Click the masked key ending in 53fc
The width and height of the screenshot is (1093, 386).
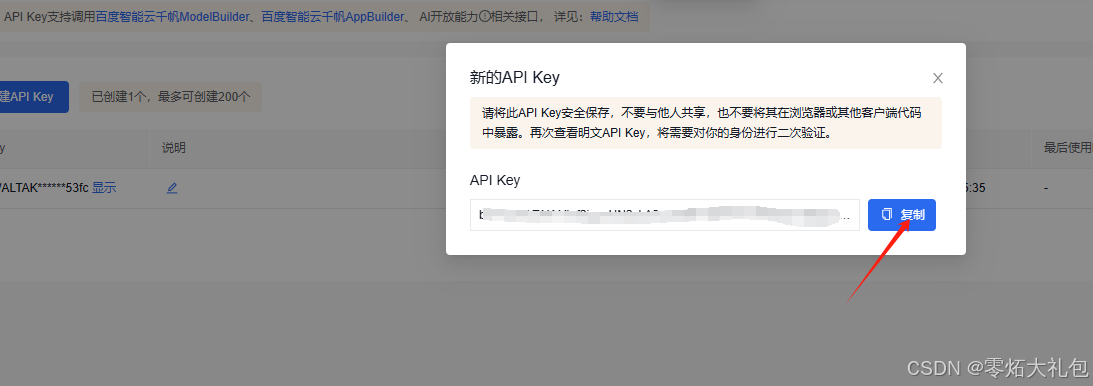pos(44,187)
